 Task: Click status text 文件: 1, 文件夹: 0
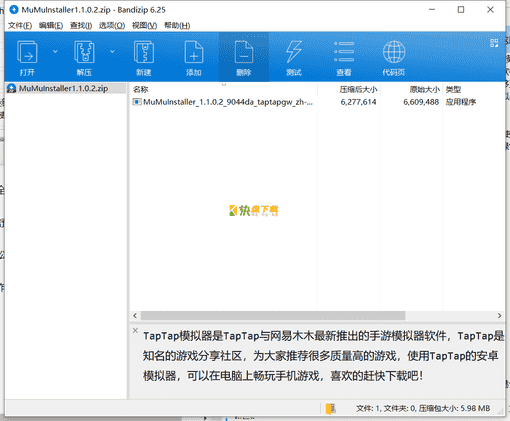pyautogui.click(x=386, y=408)
